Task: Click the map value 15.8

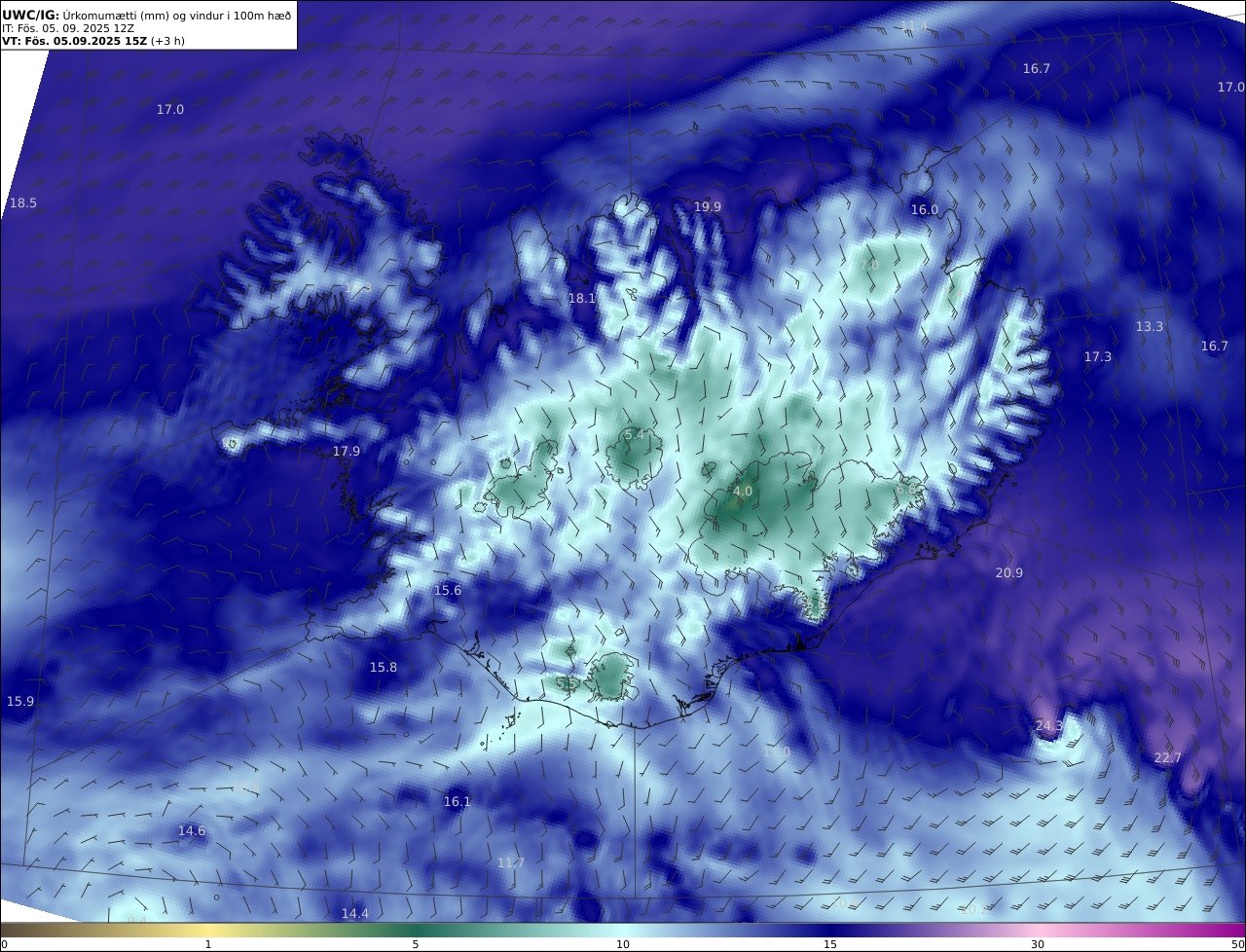Action: coord(383,667)
